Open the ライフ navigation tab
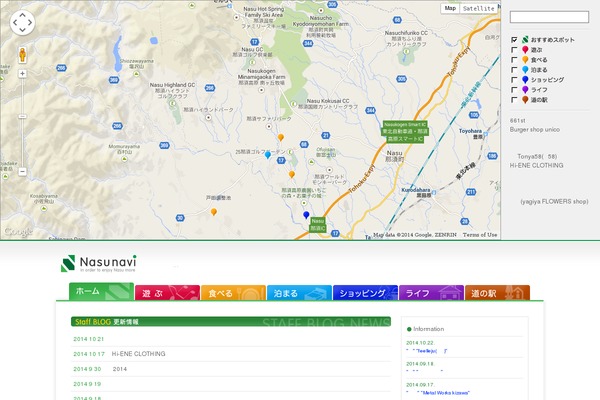This screenshot has width=600, height=400. [431, 293]
